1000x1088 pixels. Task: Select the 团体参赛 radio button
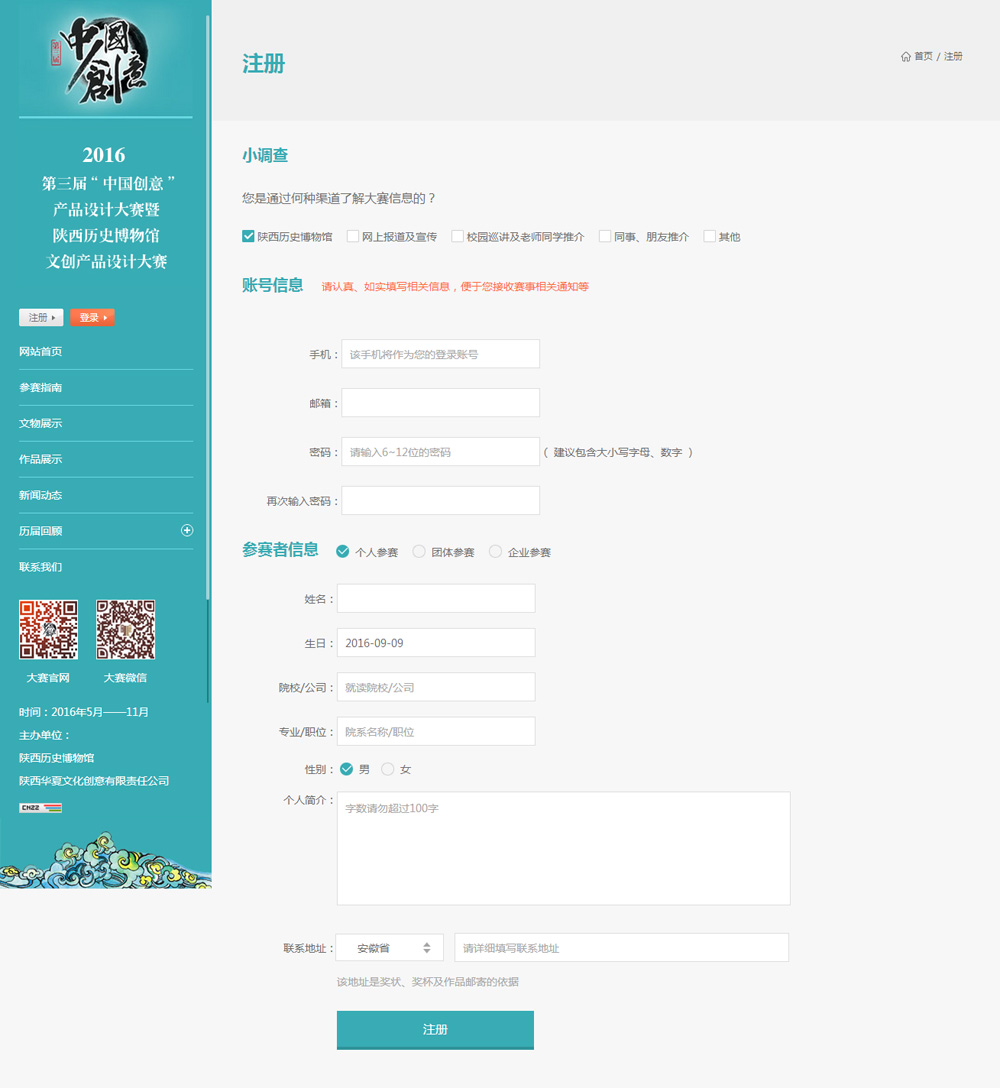[x=419, y=551]
